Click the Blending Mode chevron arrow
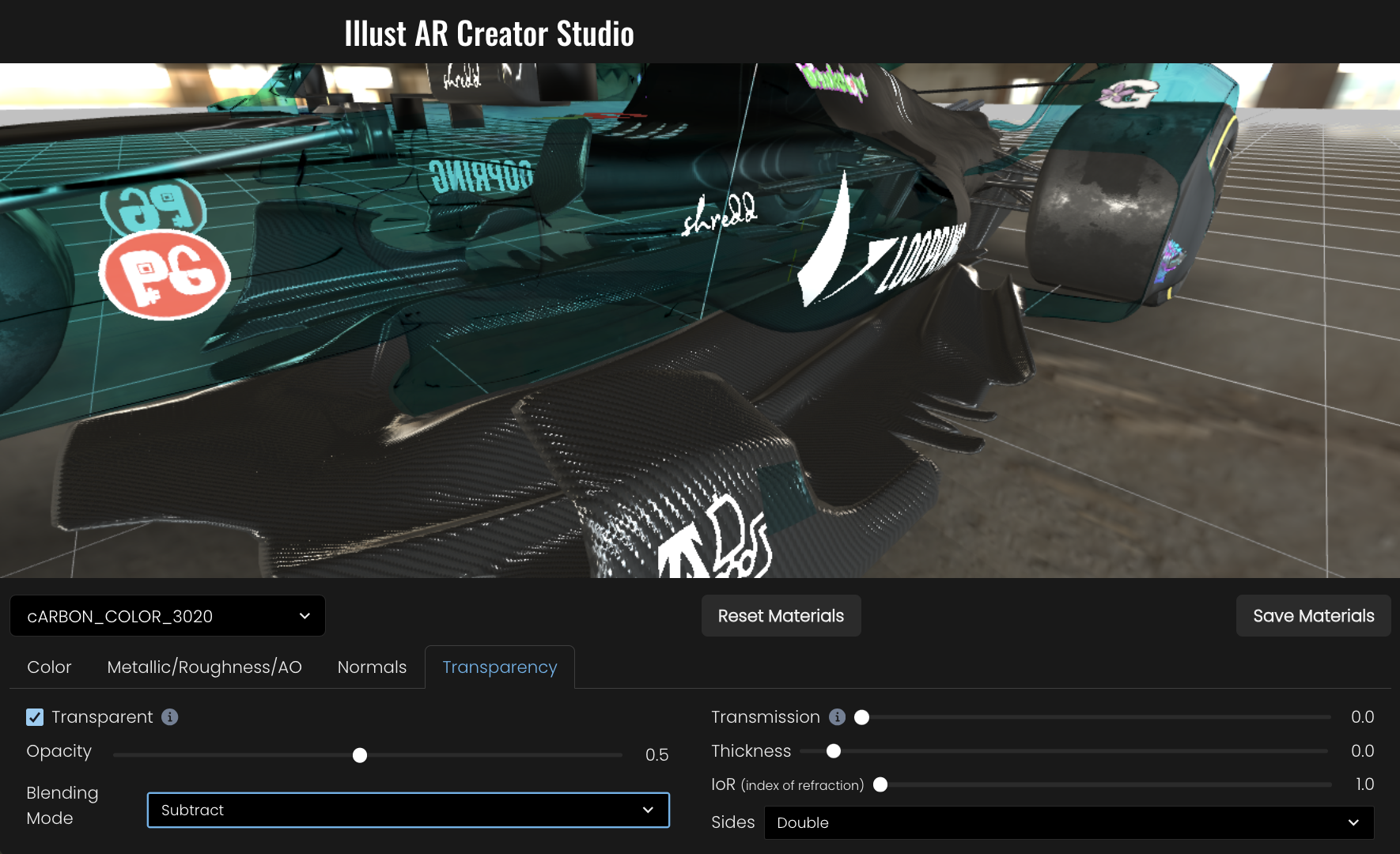This screenshot has height=854, width=1400. click(x=648, y=810)
